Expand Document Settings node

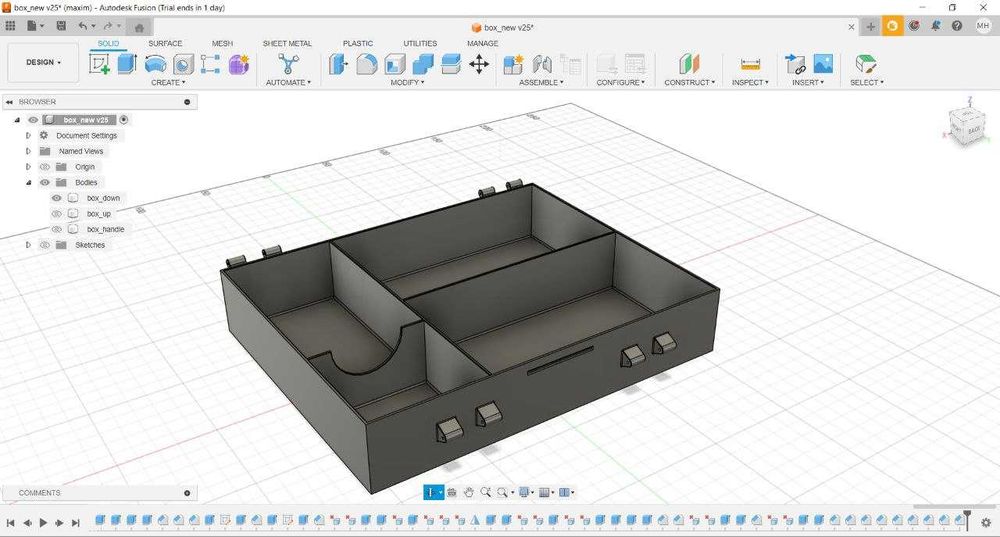[x=28, y=136]
